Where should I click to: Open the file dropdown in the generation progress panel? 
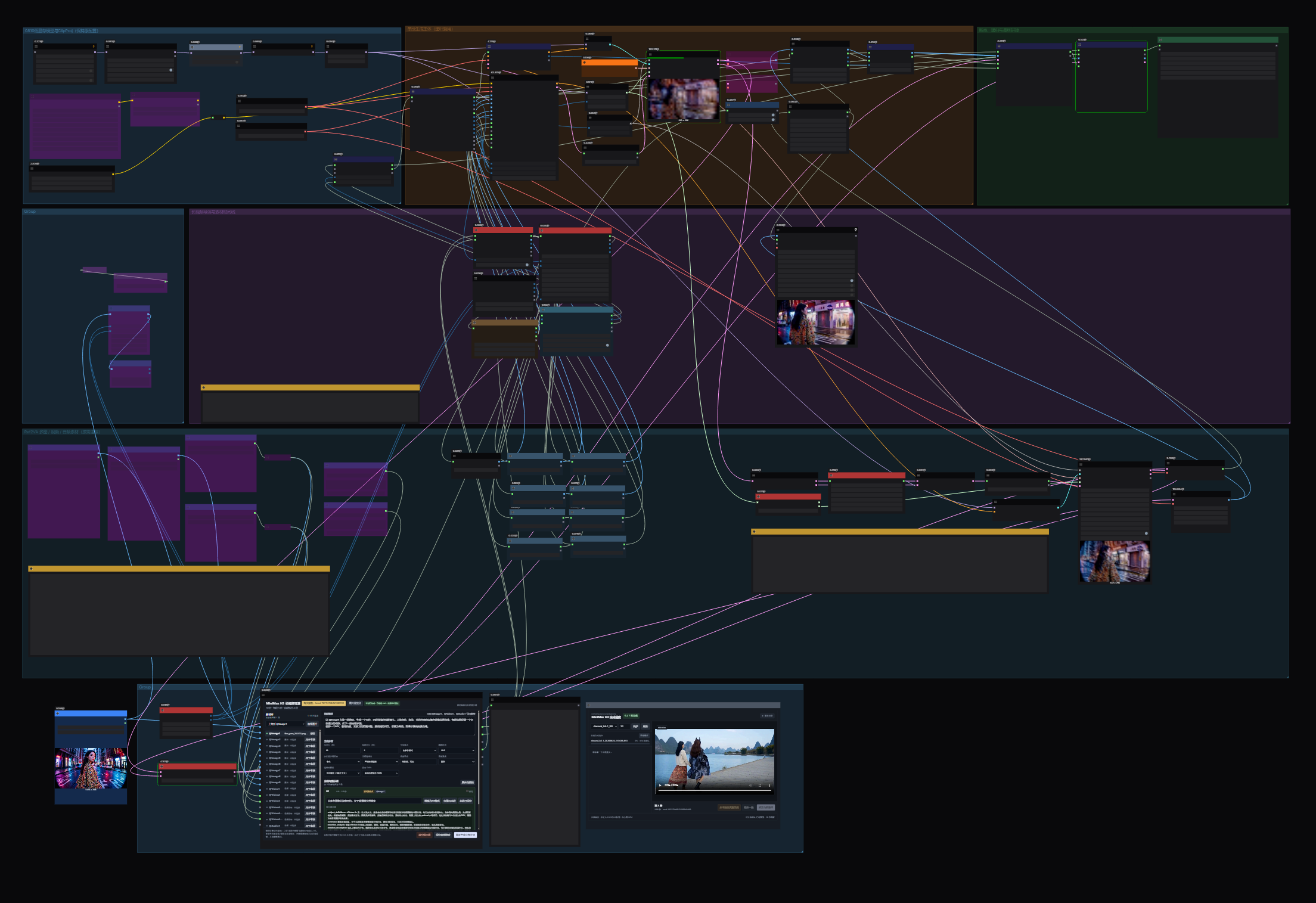click(x=604, y=727)
